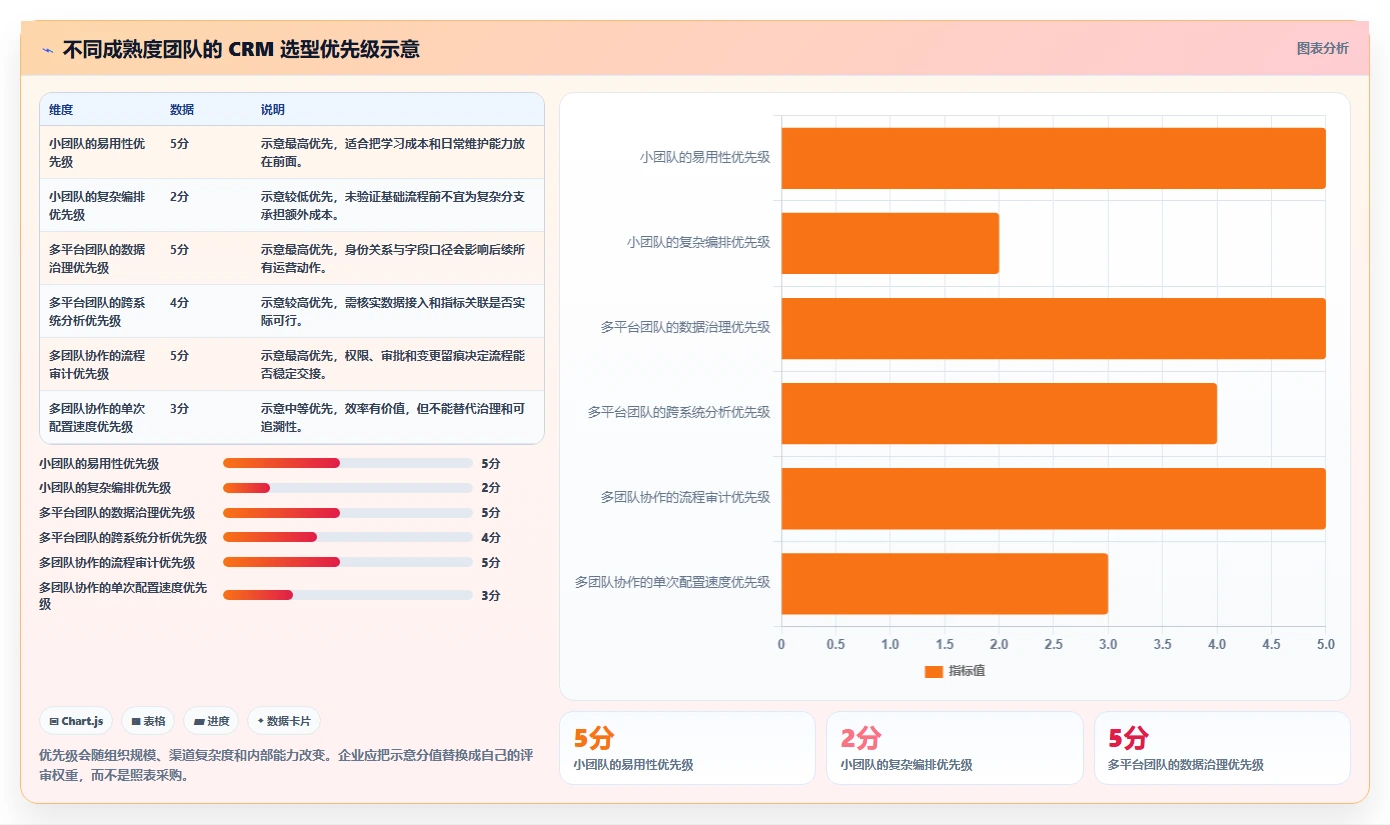
Task: Toggle the 指标值 legend swatch in the chart
Action: [x=934, y=671]
